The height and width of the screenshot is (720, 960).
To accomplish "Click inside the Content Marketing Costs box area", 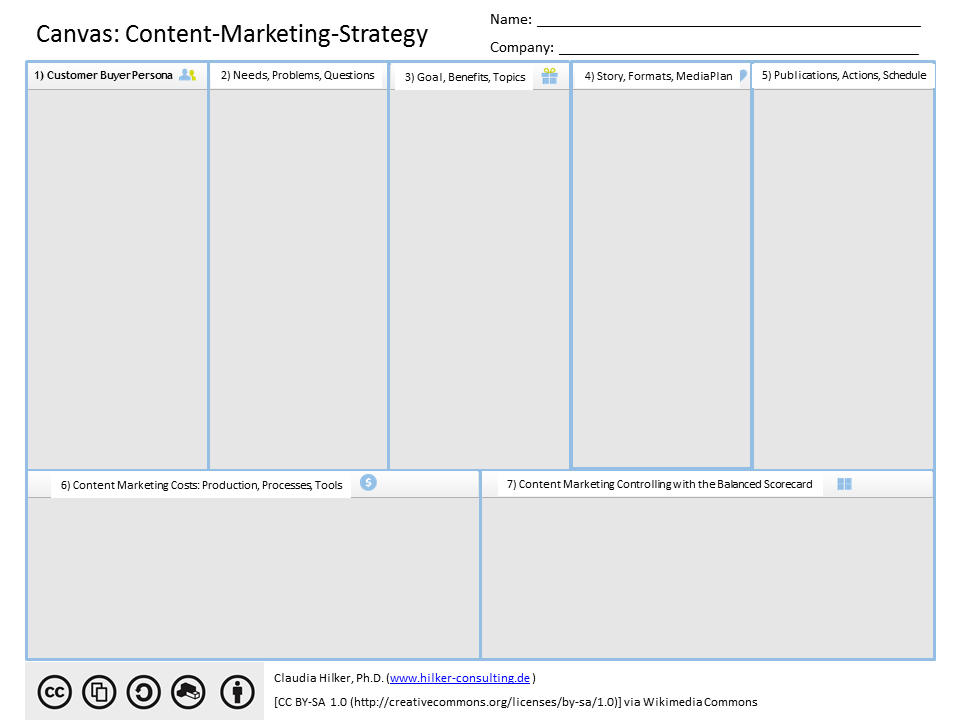I will point(253,577).
